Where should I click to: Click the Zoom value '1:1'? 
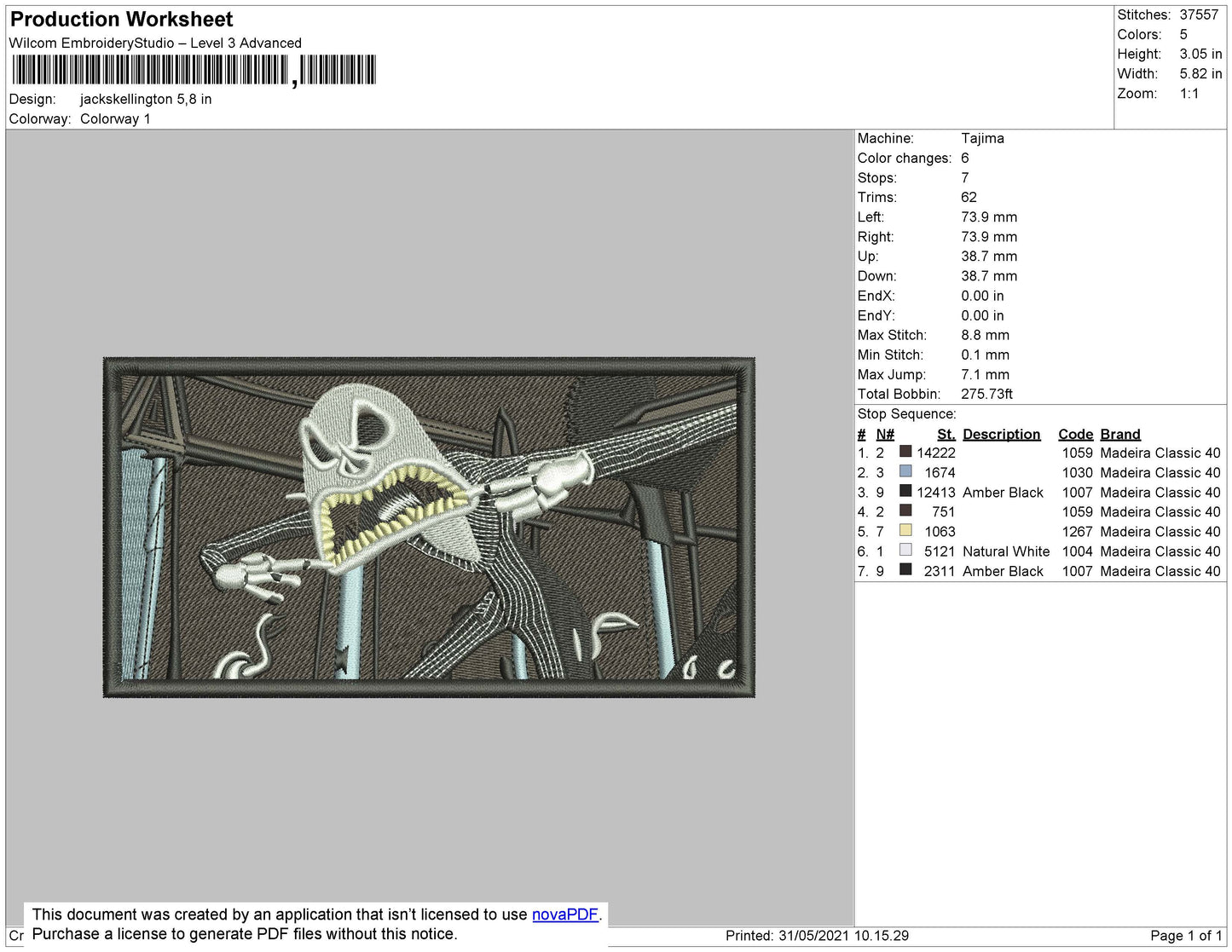[x=1189, y=94]
